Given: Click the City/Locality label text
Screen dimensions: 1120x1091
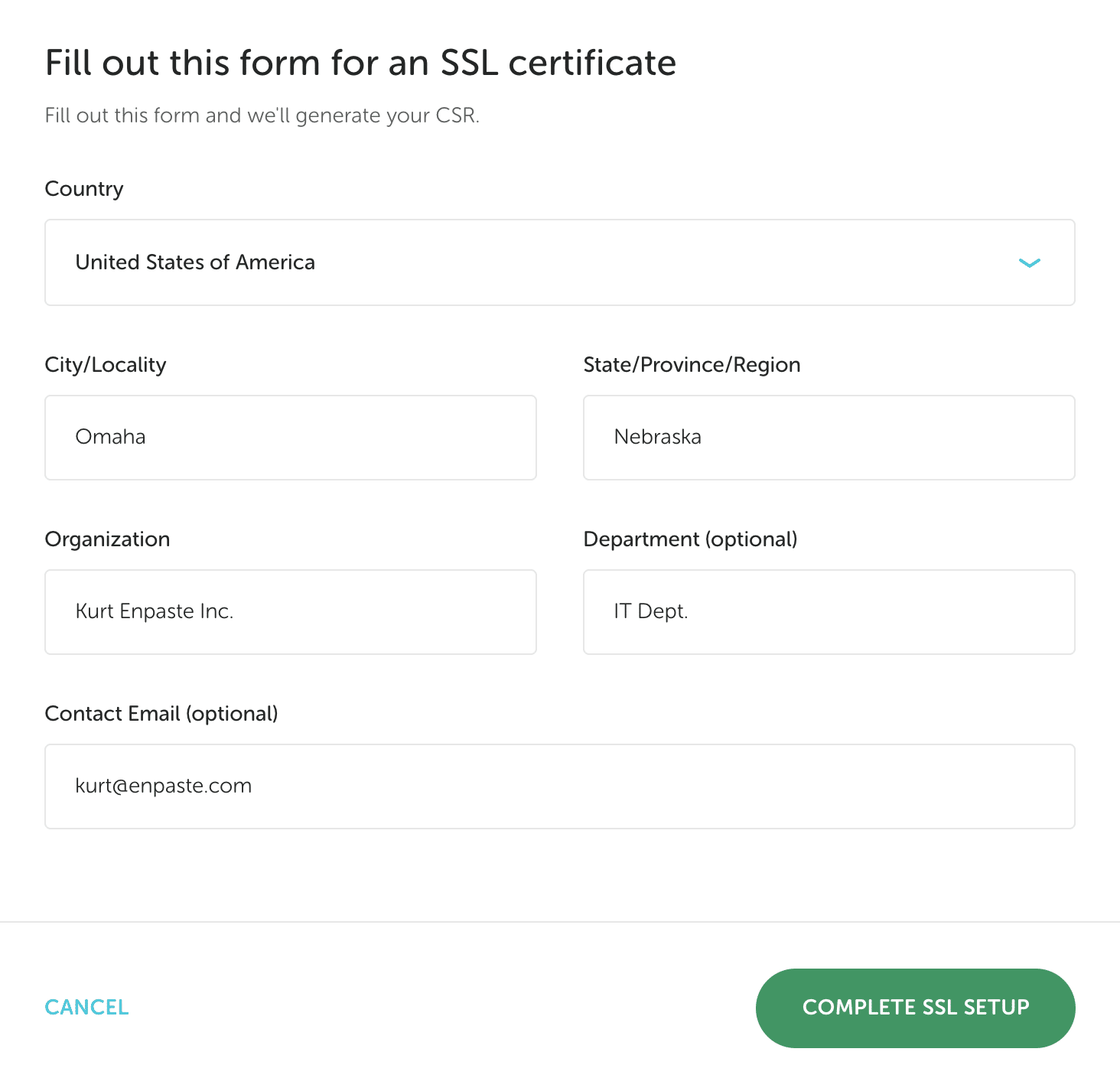Looking at the screenshot, I should (x=106, y=365).
